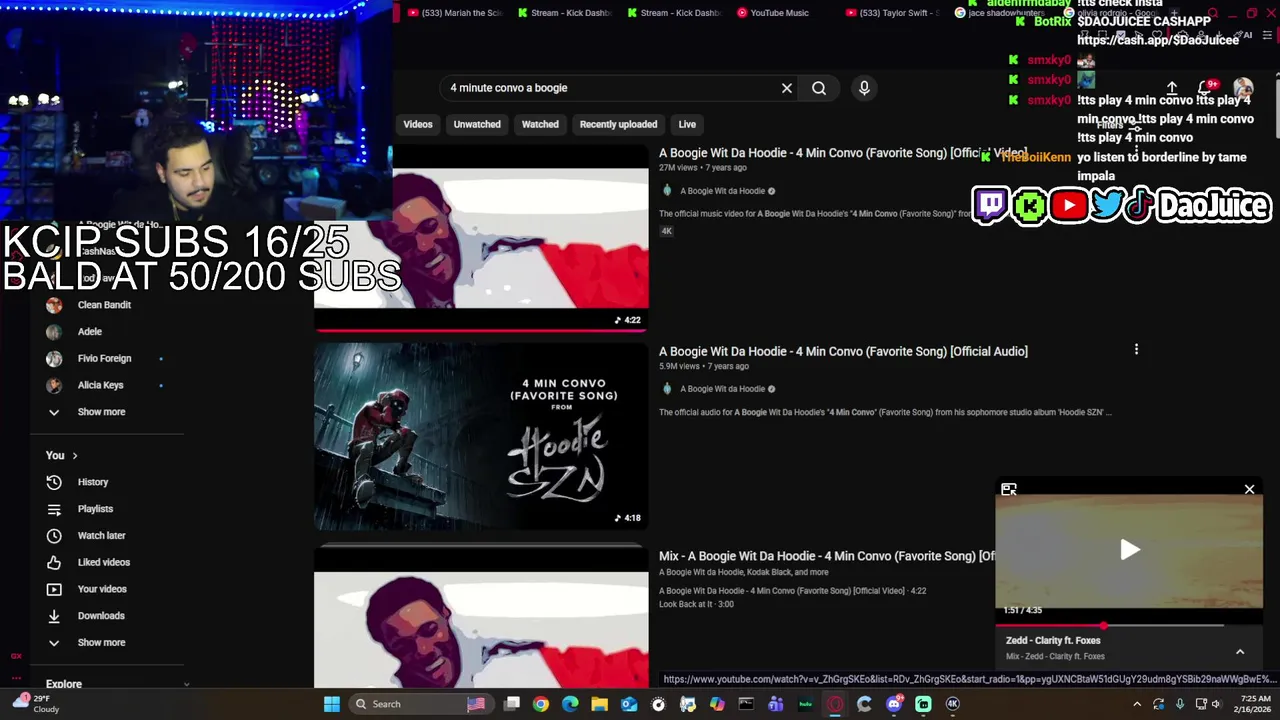Start voice search with microphone icon
This screenshot has height=720, width=1280.
[x=864, y=88]
